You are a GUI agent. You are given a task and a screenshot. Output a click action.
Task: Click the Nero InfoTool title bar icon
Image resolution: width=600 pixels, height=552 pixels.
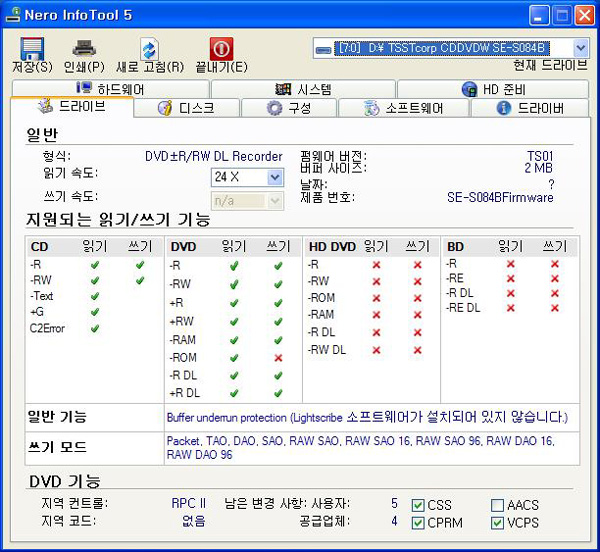point(13,15)
